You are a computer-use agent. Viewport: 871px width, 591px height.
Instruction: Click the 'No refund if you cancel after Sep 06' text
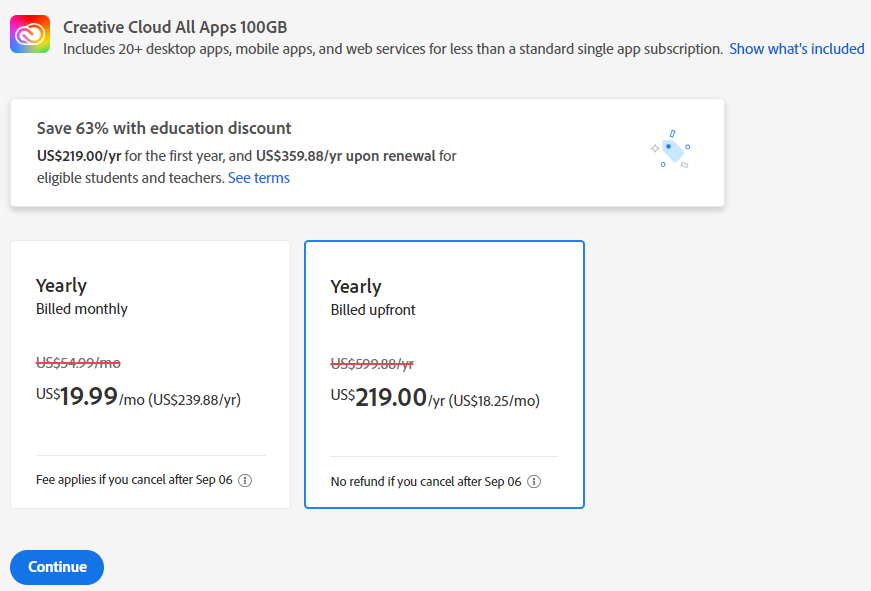(426, 482)
